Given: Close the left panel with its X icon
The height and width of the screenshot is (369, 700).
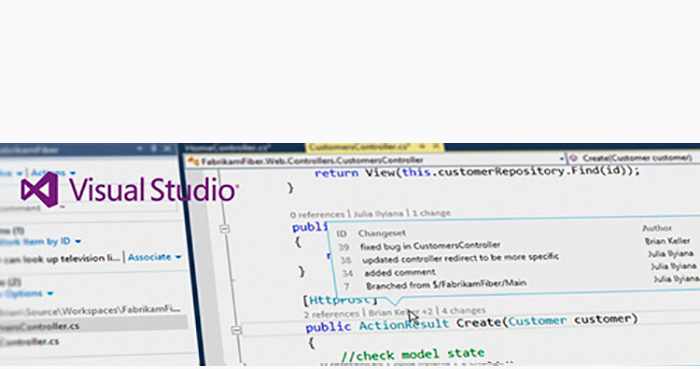Looking at the screenshot, I should [167, 148].
